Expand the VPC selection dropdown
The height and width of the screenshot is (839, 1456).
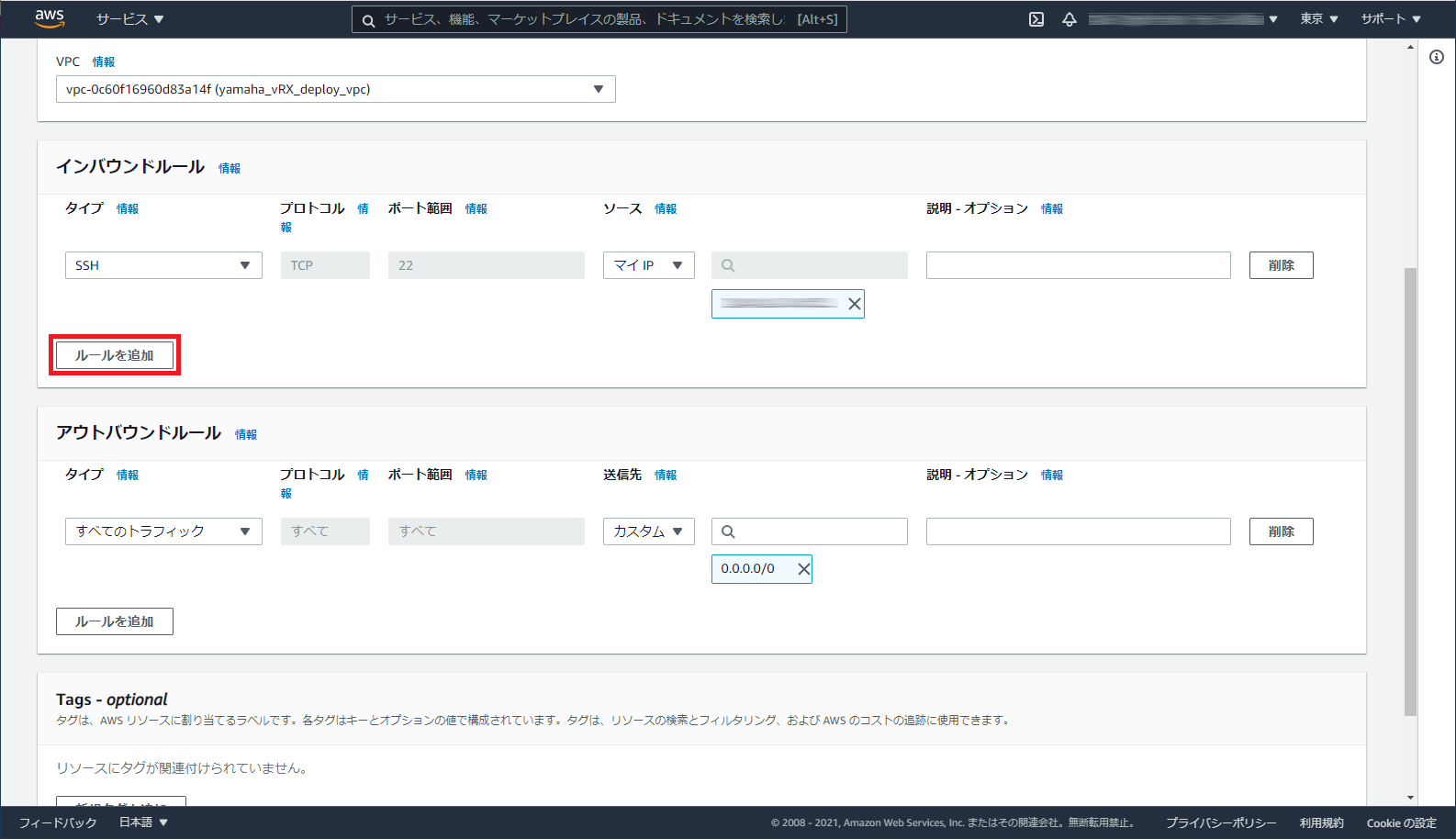[335, 89]
